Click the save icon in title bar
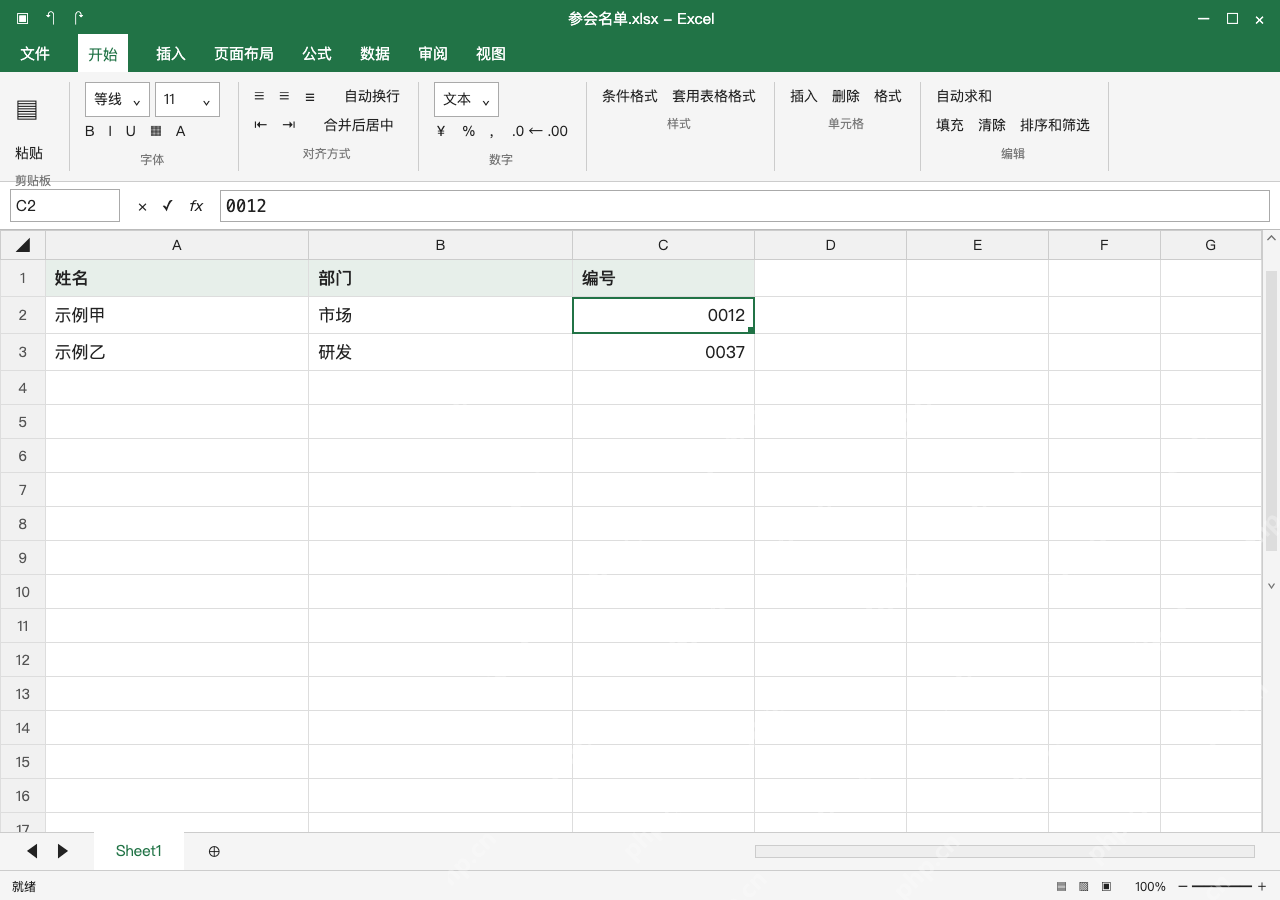 tap(22, 18)
